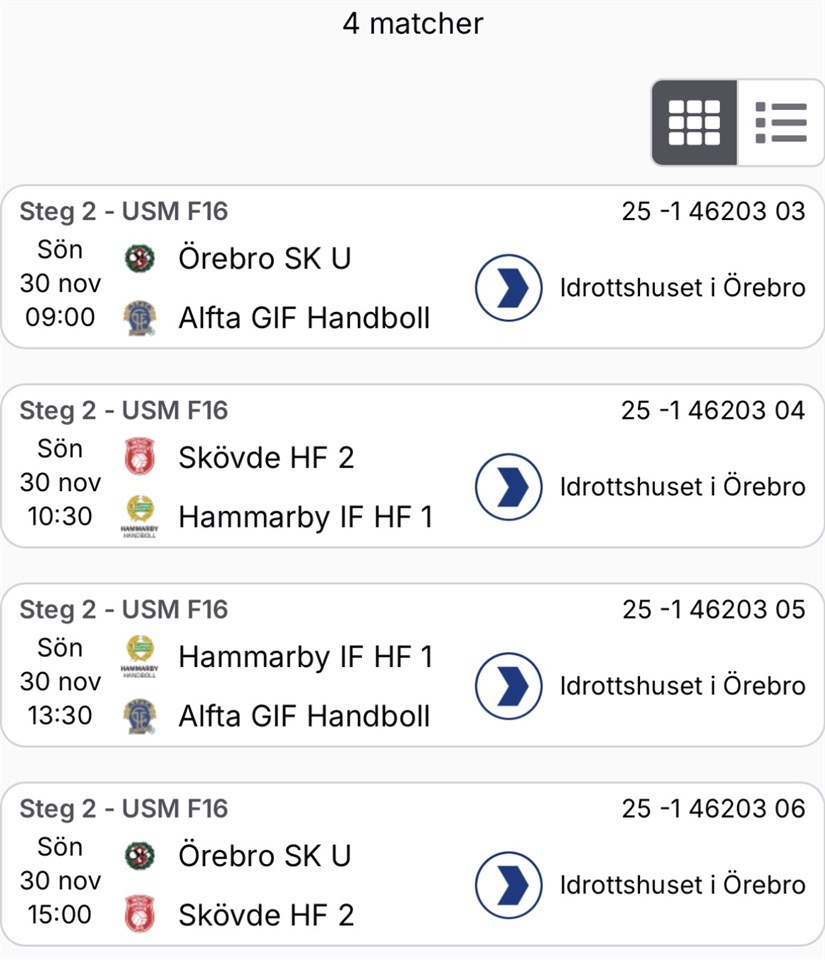Click Skövde HF 2 logo in 15:00 match
Image resolution: width=825 pixels, height=960 pixels.
coord(140,915)
